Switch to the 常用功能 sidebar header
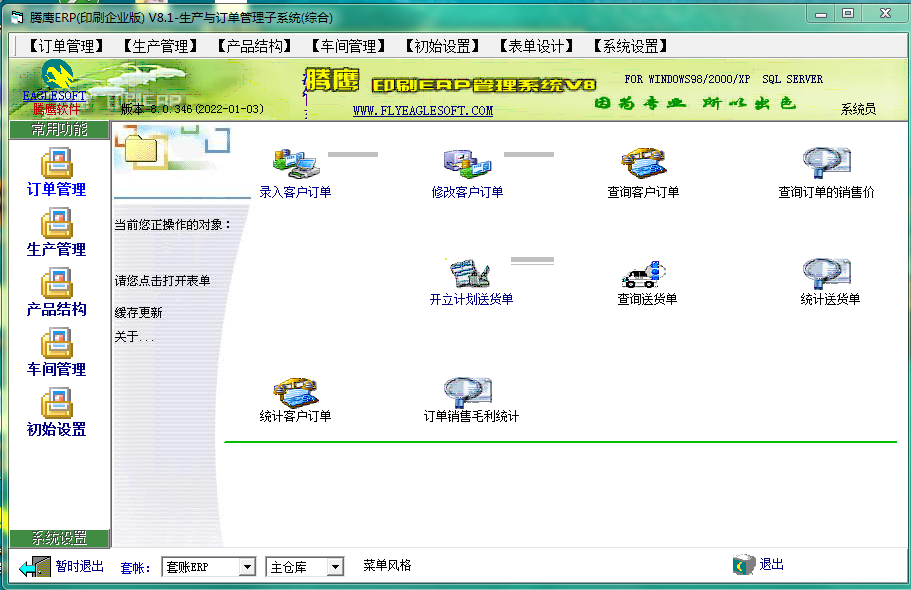 click(x=59, y=130)
